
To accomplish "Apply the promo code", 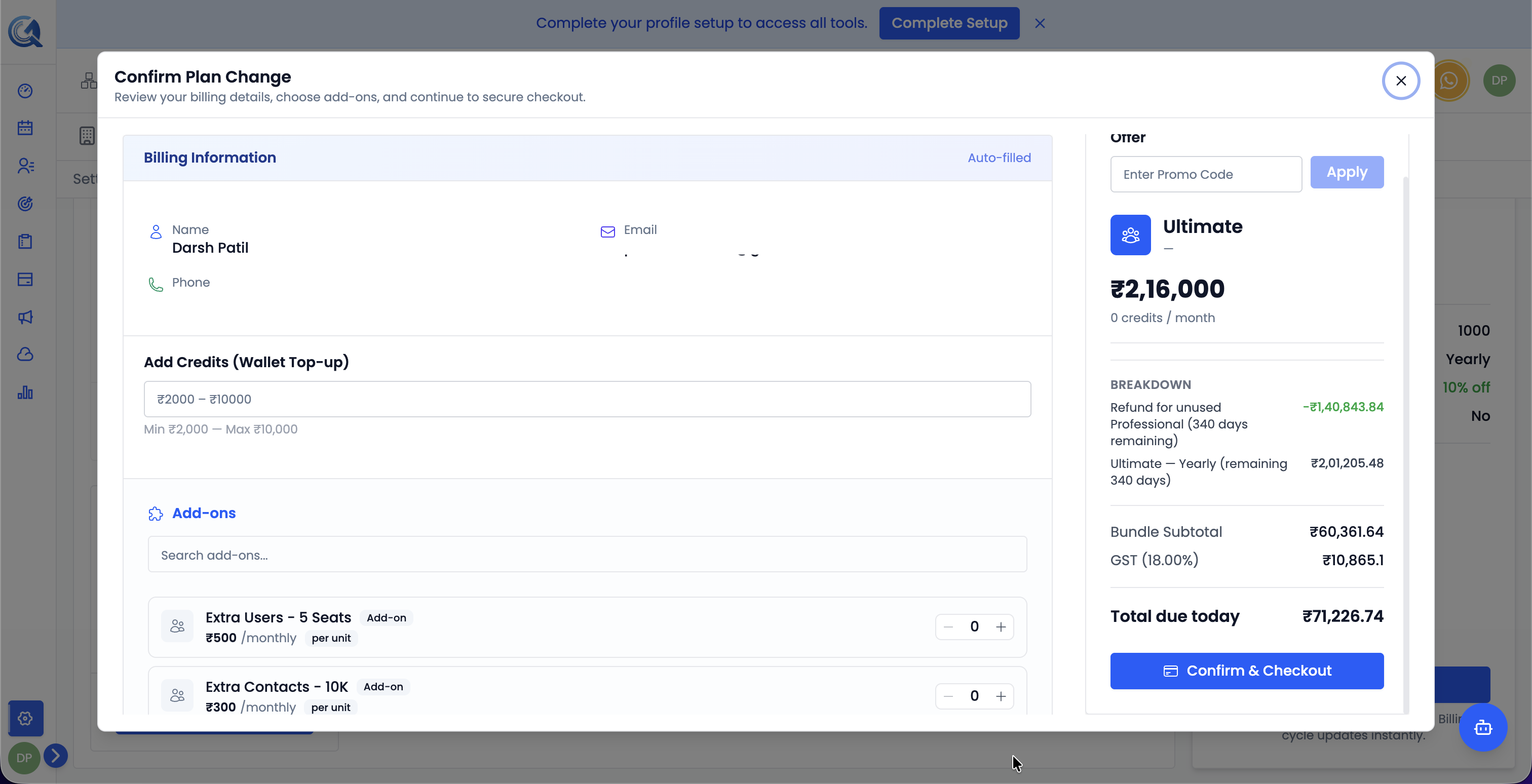I will (x=1347, y=172).
